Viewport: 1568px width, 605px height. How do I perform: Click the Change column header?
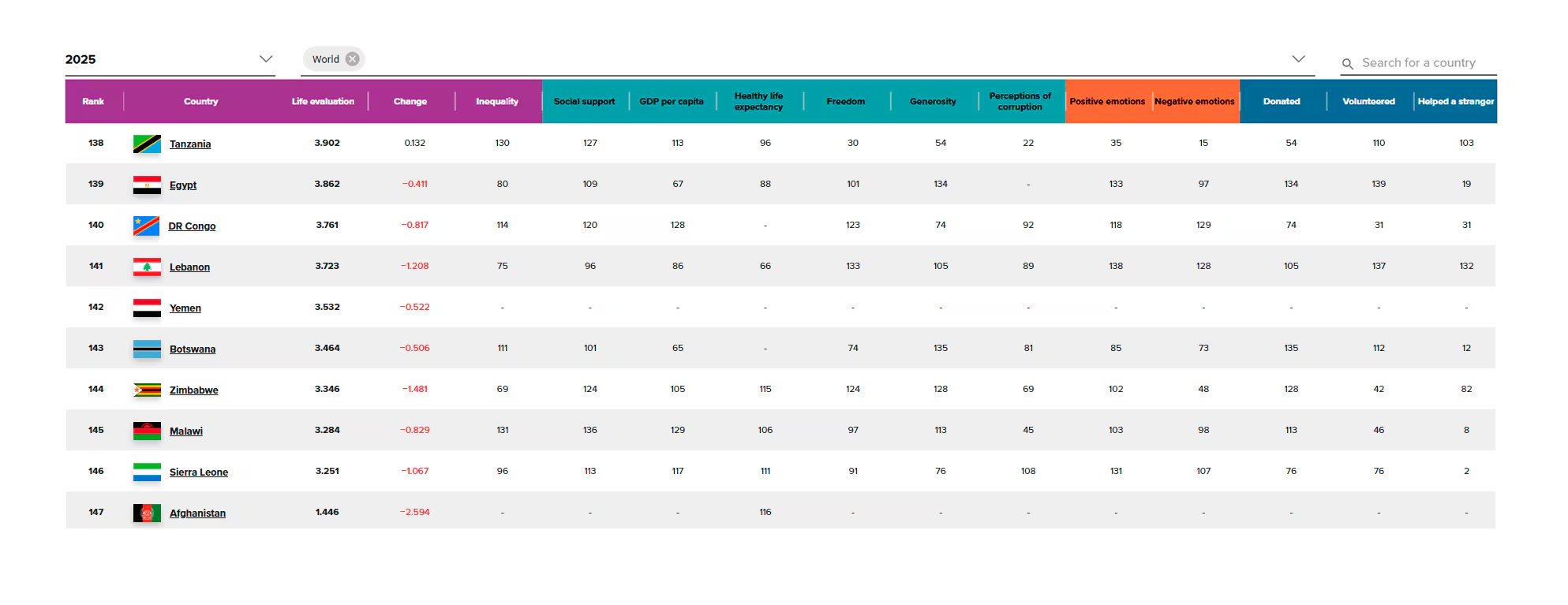click(x=410, y=101)
